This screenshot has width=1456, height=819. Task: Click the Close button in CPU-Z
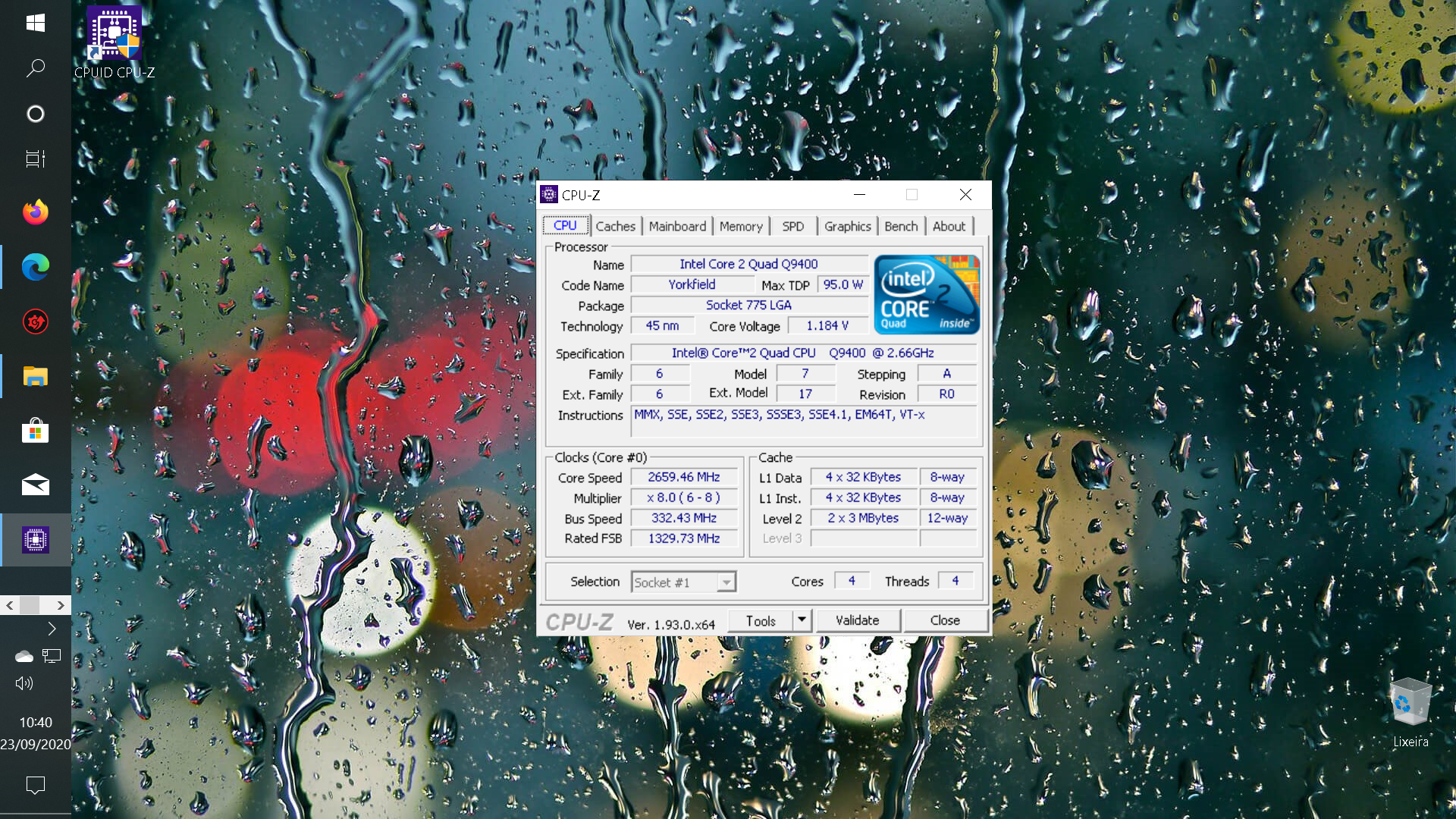pyautogui.click(x=945, y=620)
